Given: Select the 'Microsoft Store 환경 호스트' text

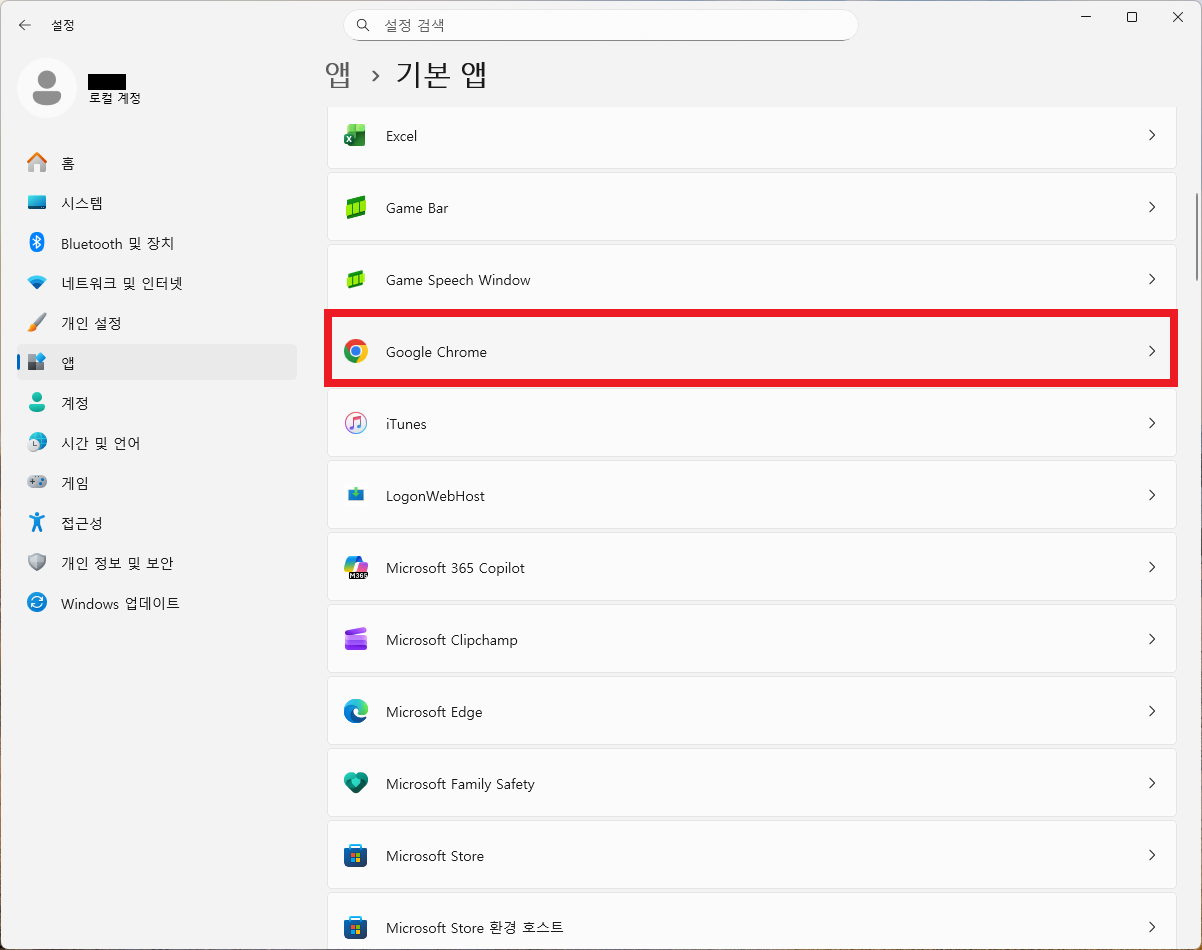Looking at the screenshot, I should [475, 928].
